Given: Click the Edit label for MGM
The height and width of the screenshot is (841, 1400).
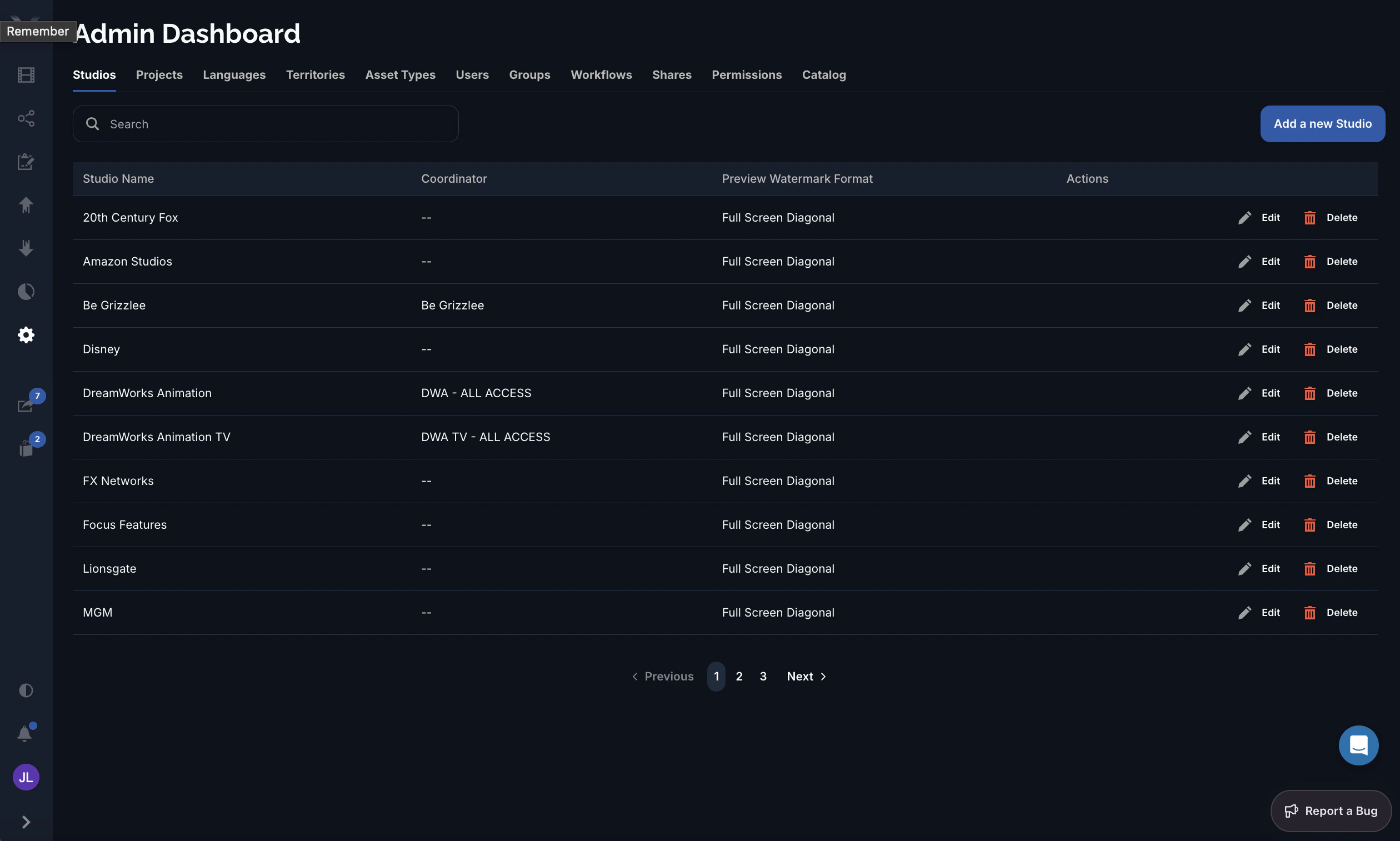Looking at the screenshot, I should click(1270, 613).
